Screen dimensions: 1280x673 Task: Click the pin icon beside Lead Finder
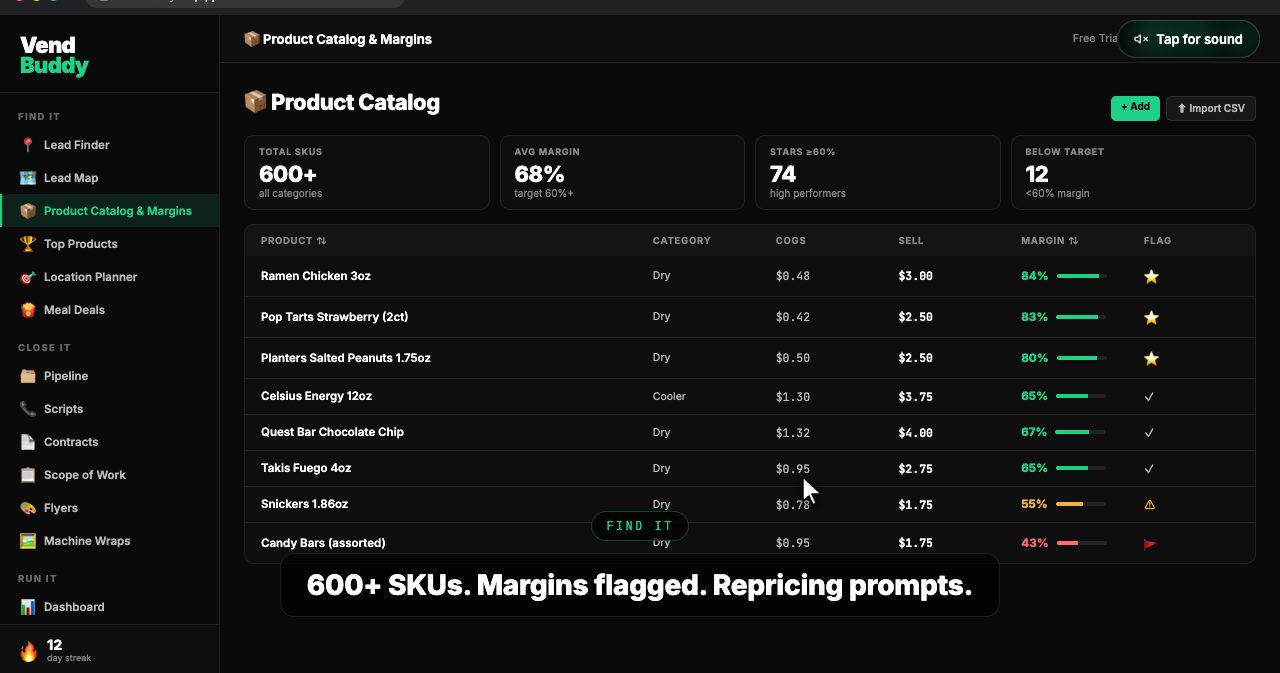point(28,145)
